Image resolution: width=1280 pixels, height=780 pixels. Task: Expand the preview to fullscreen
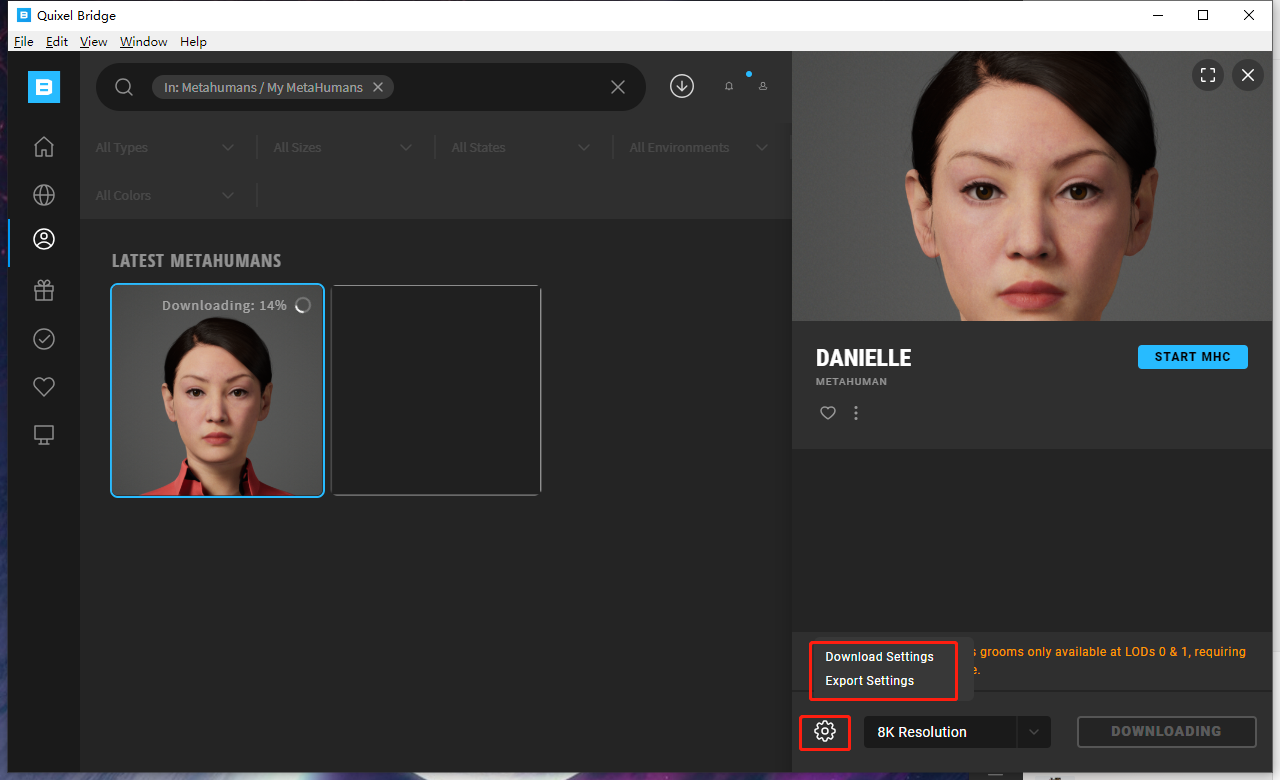(1208, 75)
